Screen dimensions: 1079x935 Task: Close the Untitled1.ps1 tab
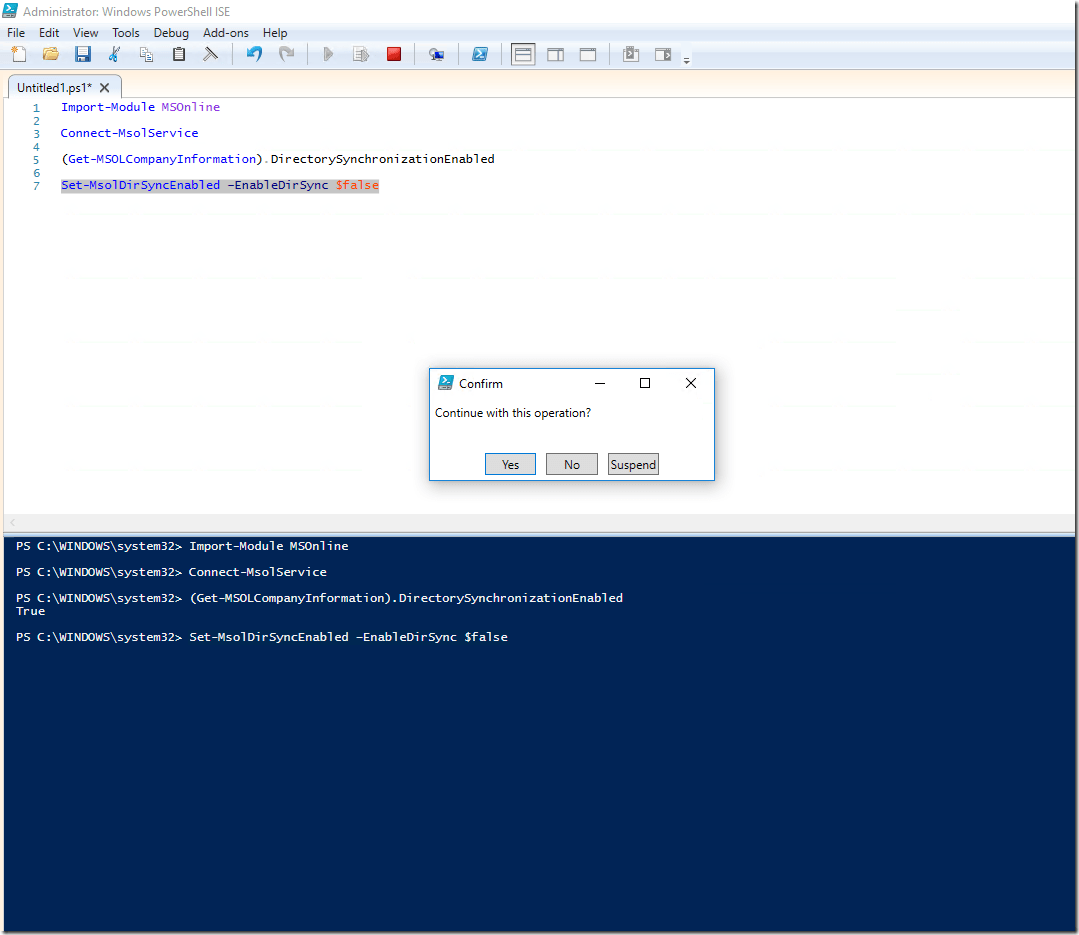pos(105,87)
